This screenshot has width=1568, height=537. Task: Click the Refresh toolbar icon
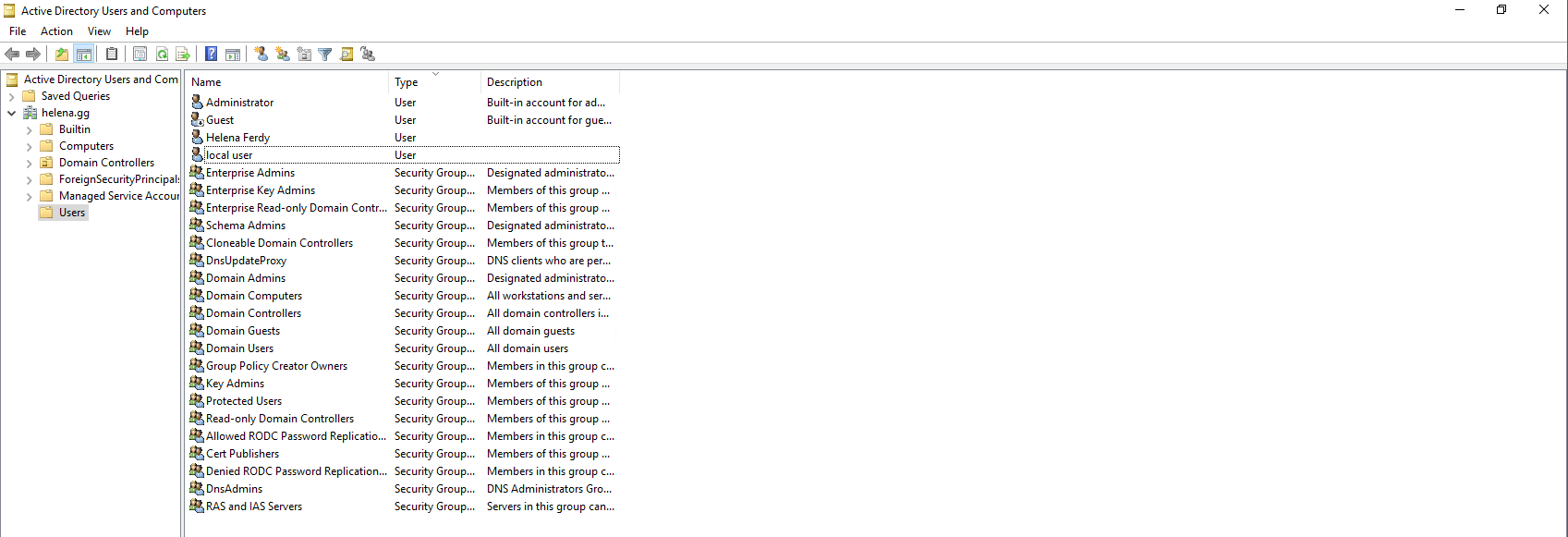(x=162, y=55)
